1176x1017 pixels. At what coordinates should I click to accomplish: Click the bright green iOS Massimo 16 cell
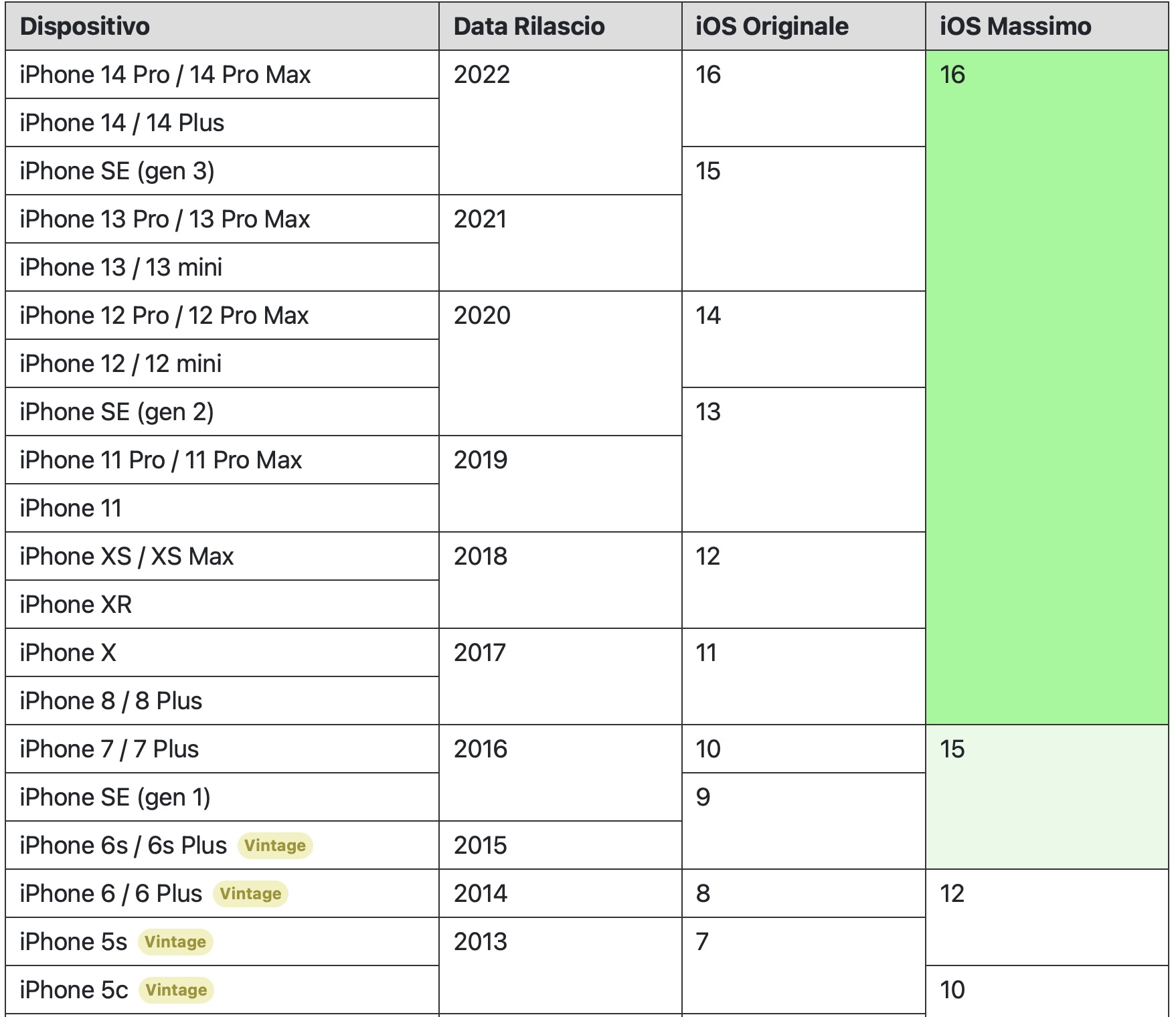1046,387
